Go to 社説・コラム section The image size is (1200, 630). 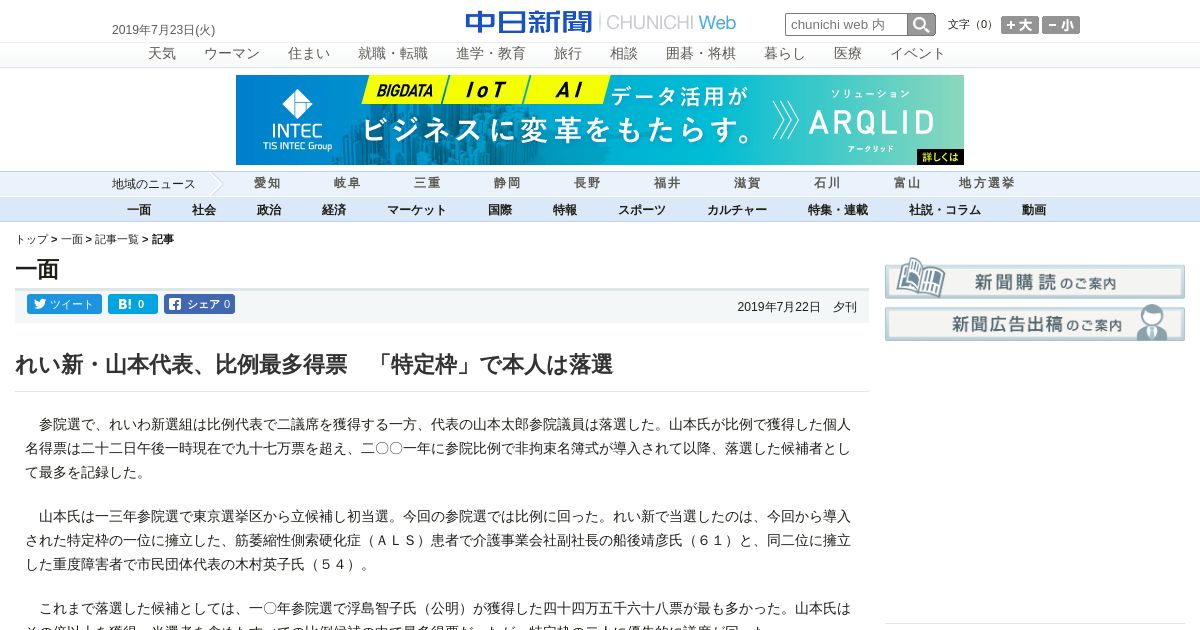[945, 210]
